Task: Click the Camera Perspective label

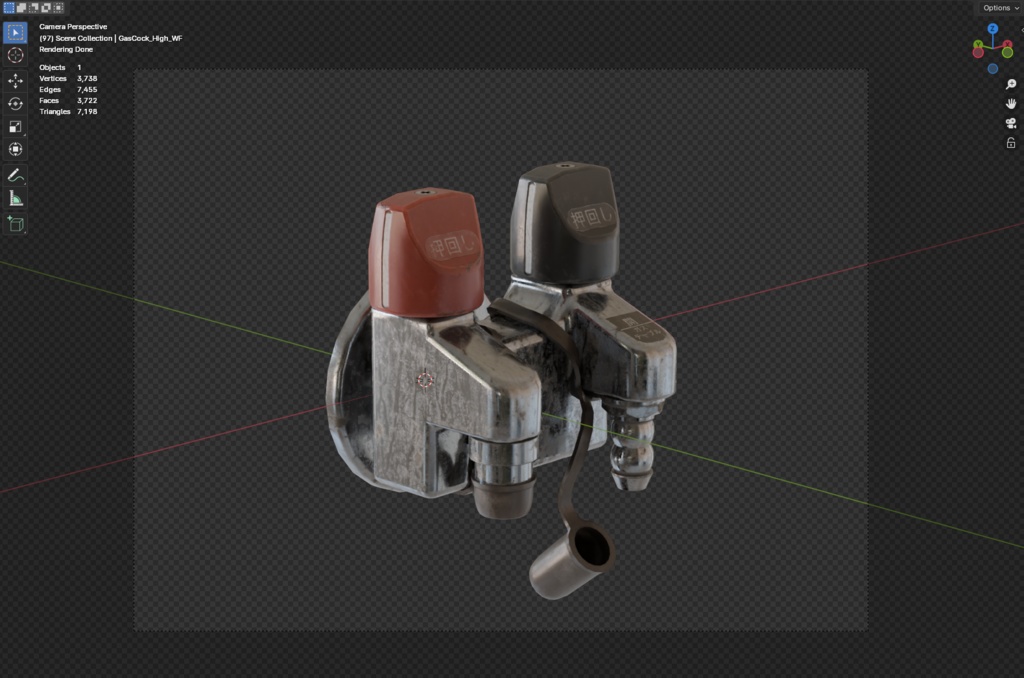Action: point(73,27)
